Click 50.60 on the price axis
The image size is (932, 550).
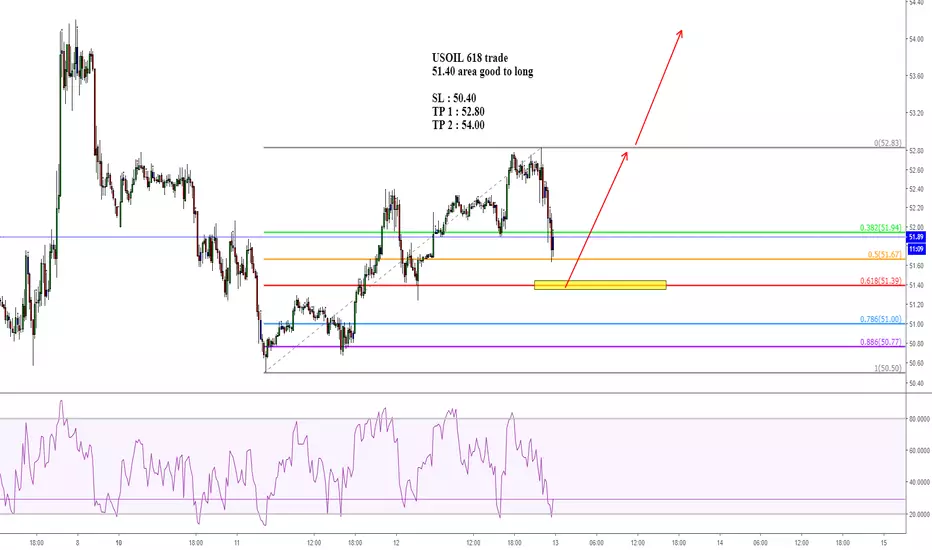point(915,363)
